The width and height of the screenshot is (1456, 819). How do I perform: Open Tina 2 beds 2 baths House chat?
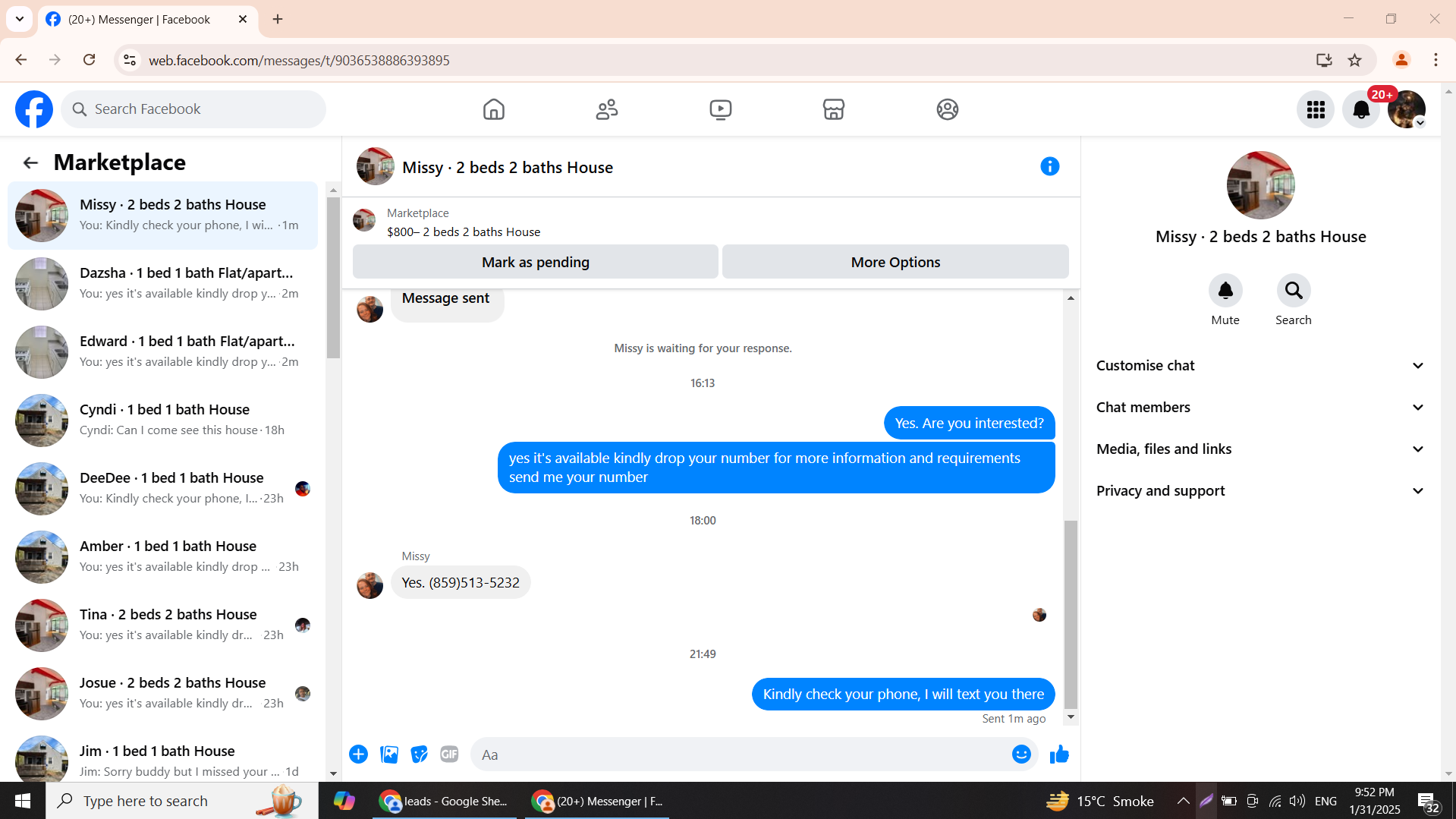pyautogui.click(x=162, y=625)
